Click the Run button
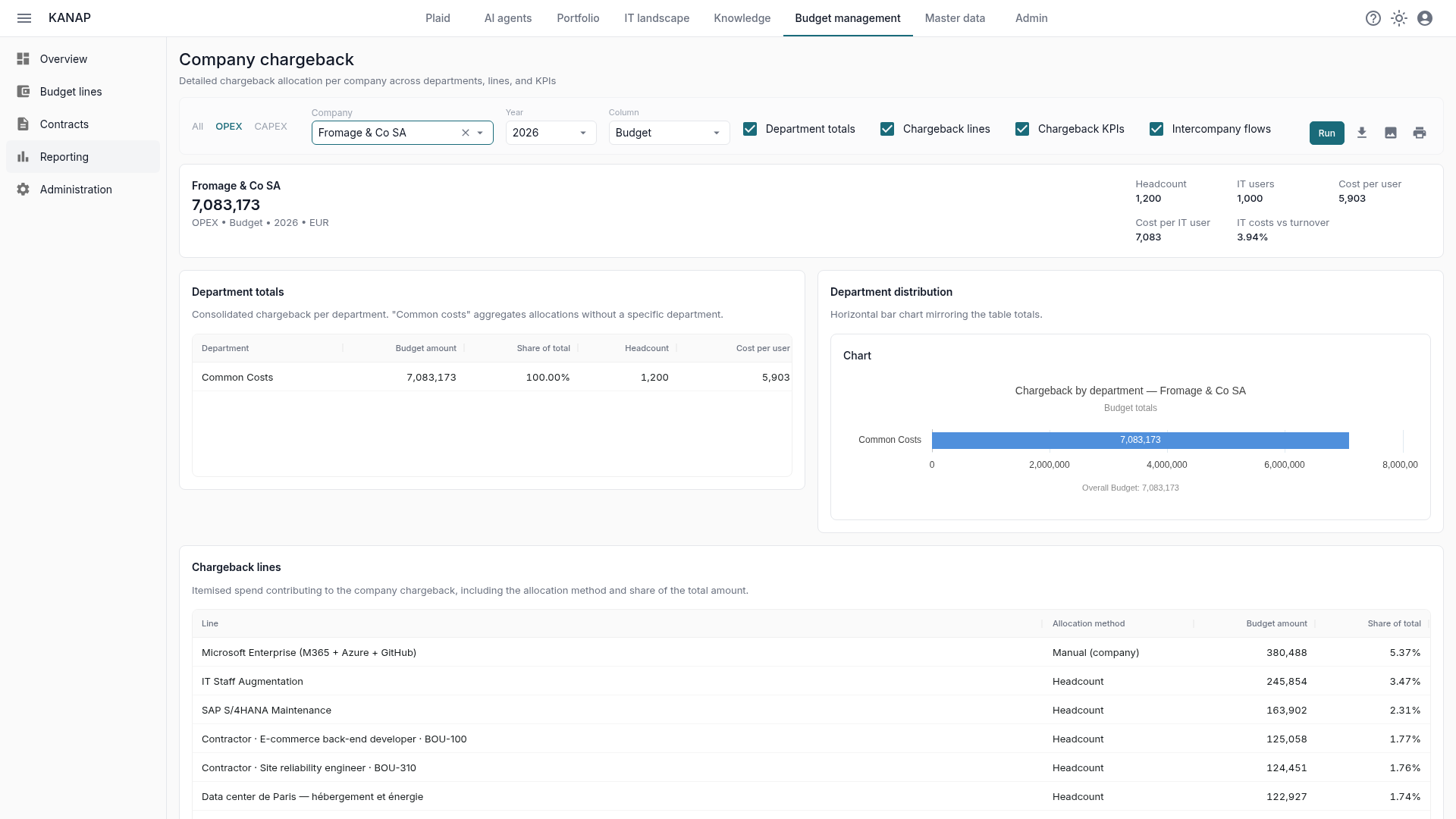The width and height of the screenshot is (1456, 819). click(1326, 133)
